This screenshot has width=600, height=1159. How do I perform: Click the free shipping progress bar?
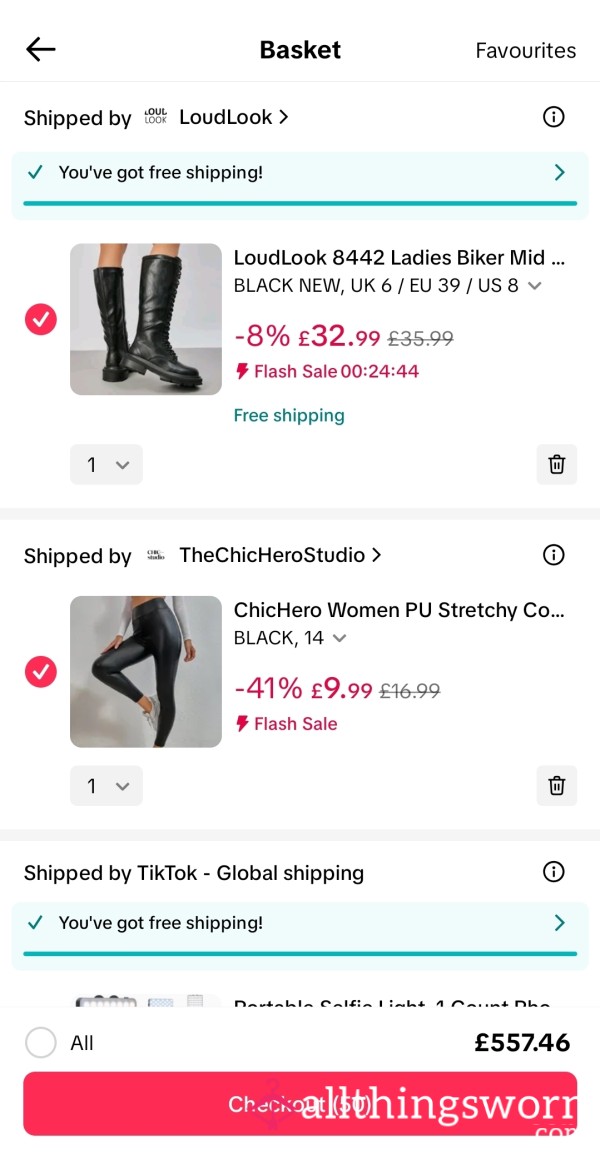(300, 204)
